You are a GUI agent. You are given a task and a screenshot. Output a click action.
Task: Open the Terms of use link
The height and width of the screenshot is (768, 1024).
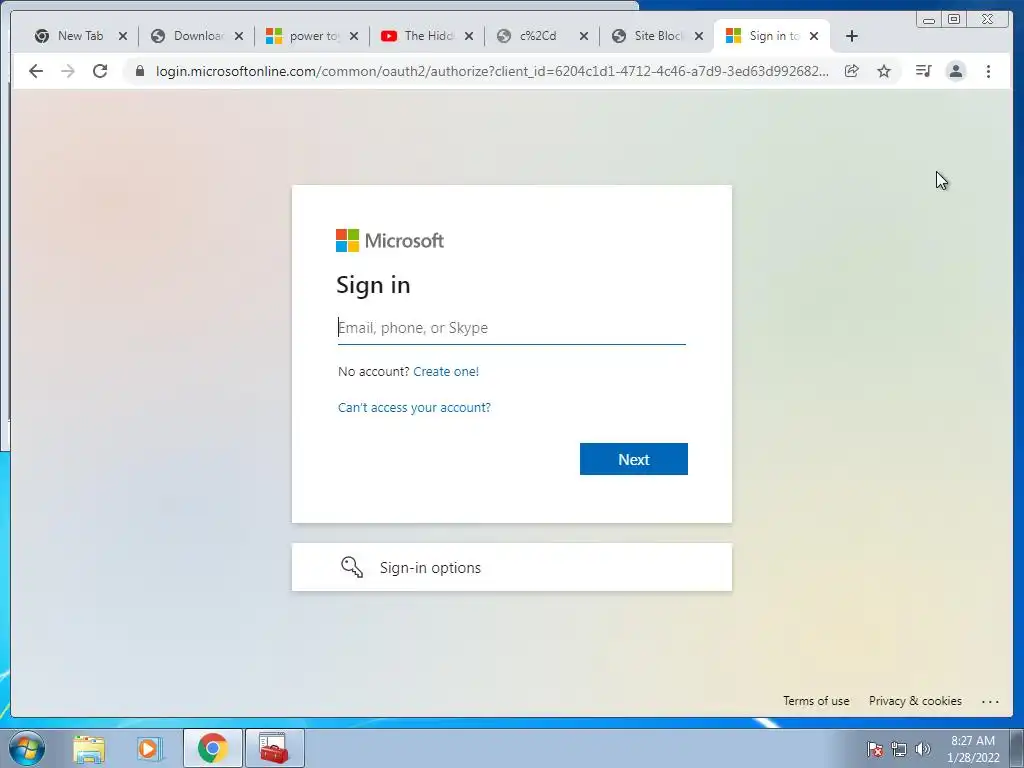click(x=816, y=701)
